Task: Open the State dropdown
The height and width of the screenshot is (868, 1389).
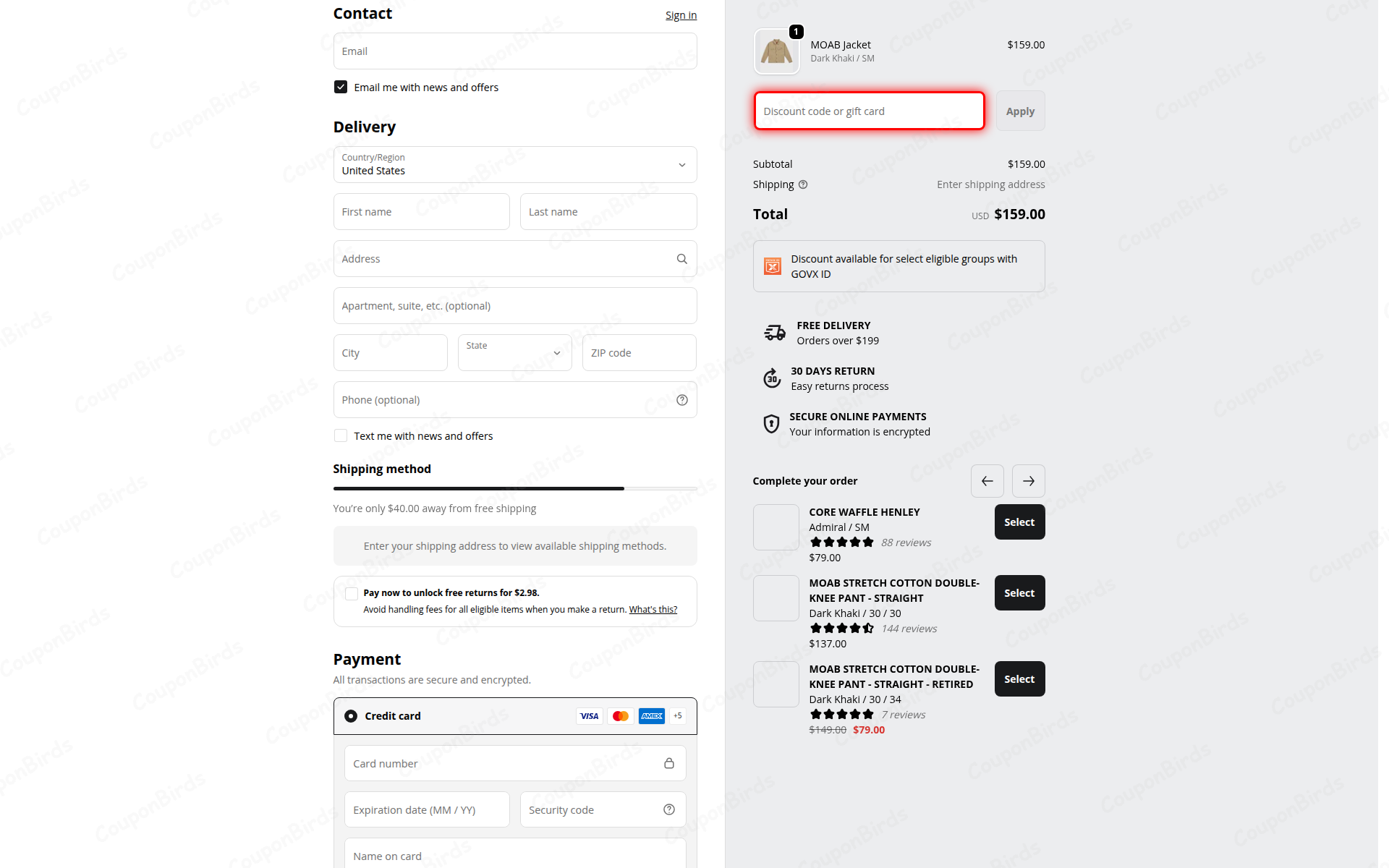Action: point(514,352)
